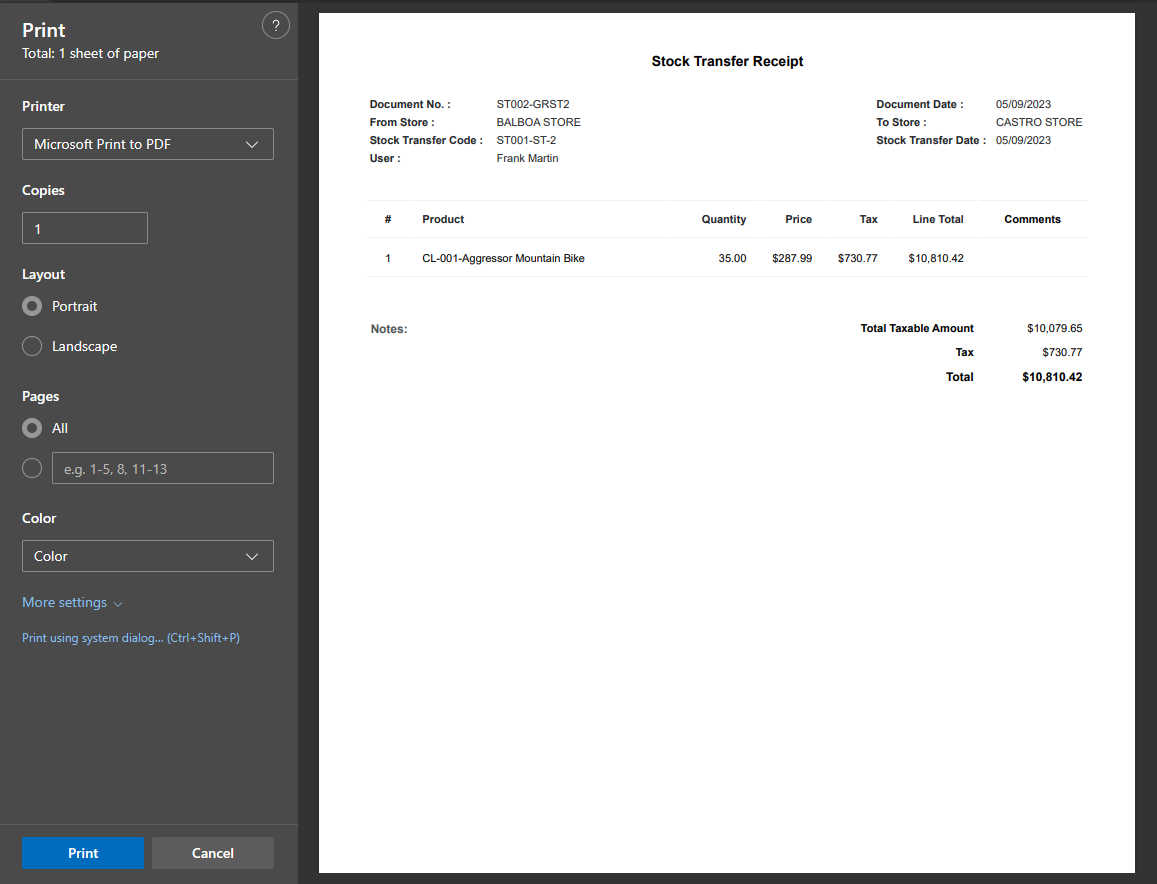The width and height of the screenshot is (1157, 884).
Task: Open Print using system dialog link
Action: 131,638
